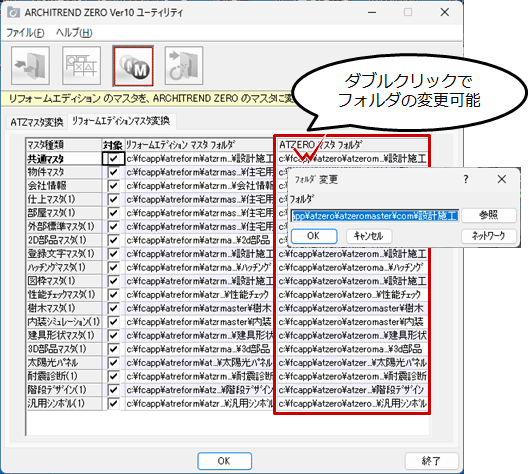529x474 pixels.
Task: Click キャンセル in the folder change dialog
Action: click(369, 236)
